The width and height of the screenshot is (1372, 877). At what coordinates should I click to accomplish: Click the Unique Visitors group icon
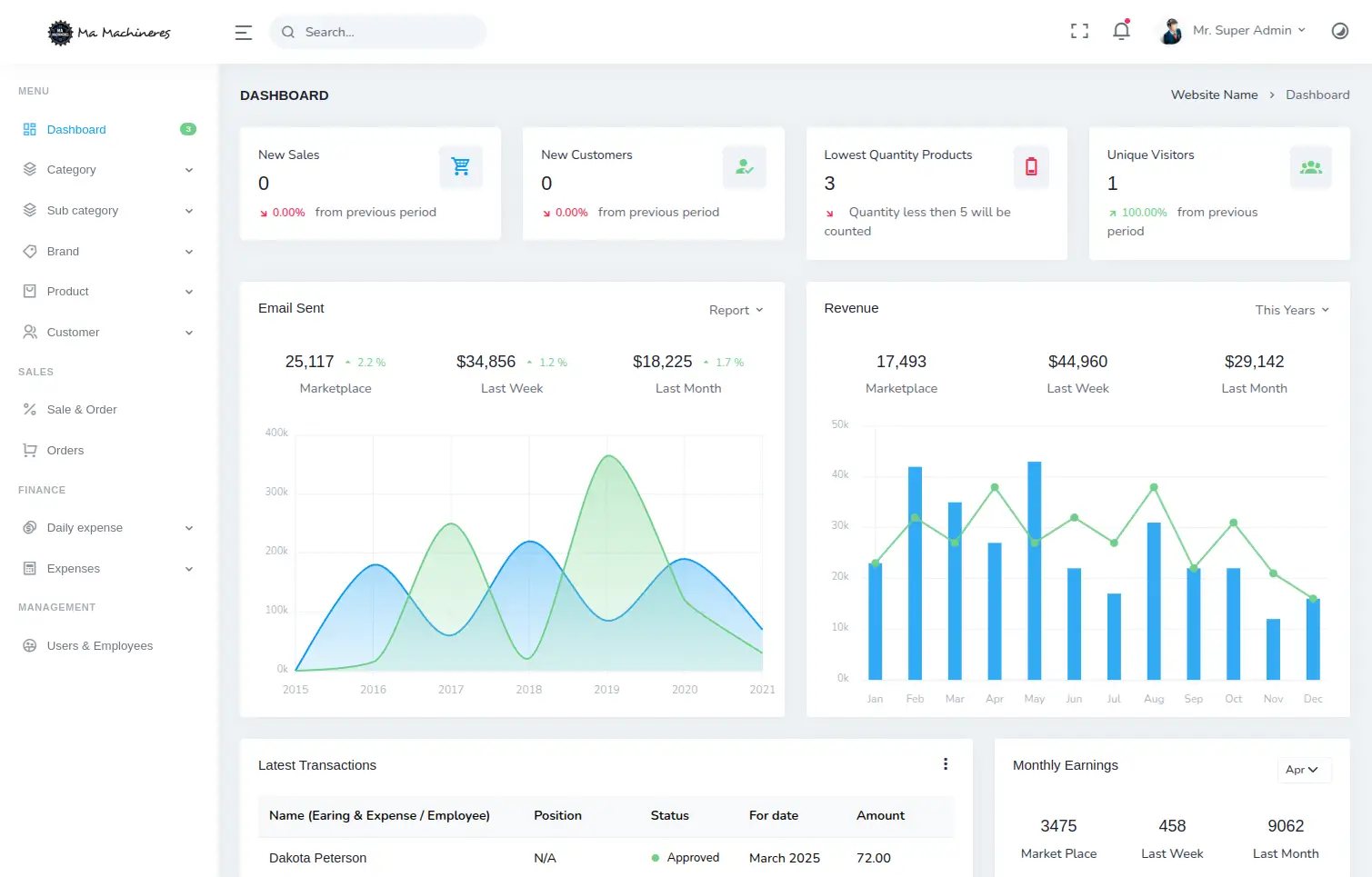(x=1311, y=166)
